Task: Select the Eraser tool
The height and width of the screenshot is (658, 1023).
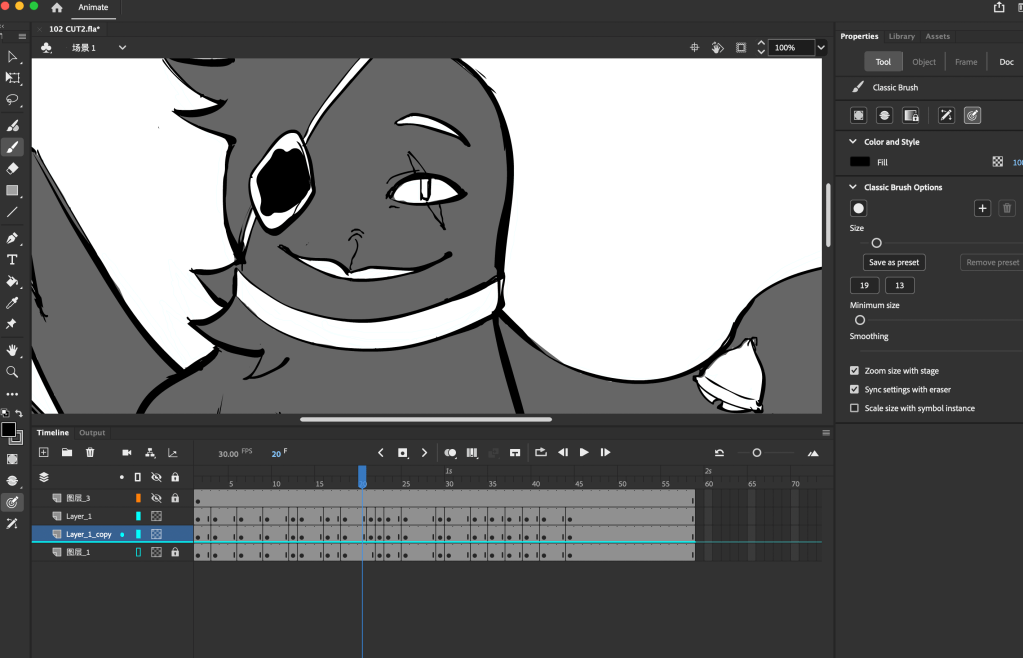Action: click(x=12, y=168)
